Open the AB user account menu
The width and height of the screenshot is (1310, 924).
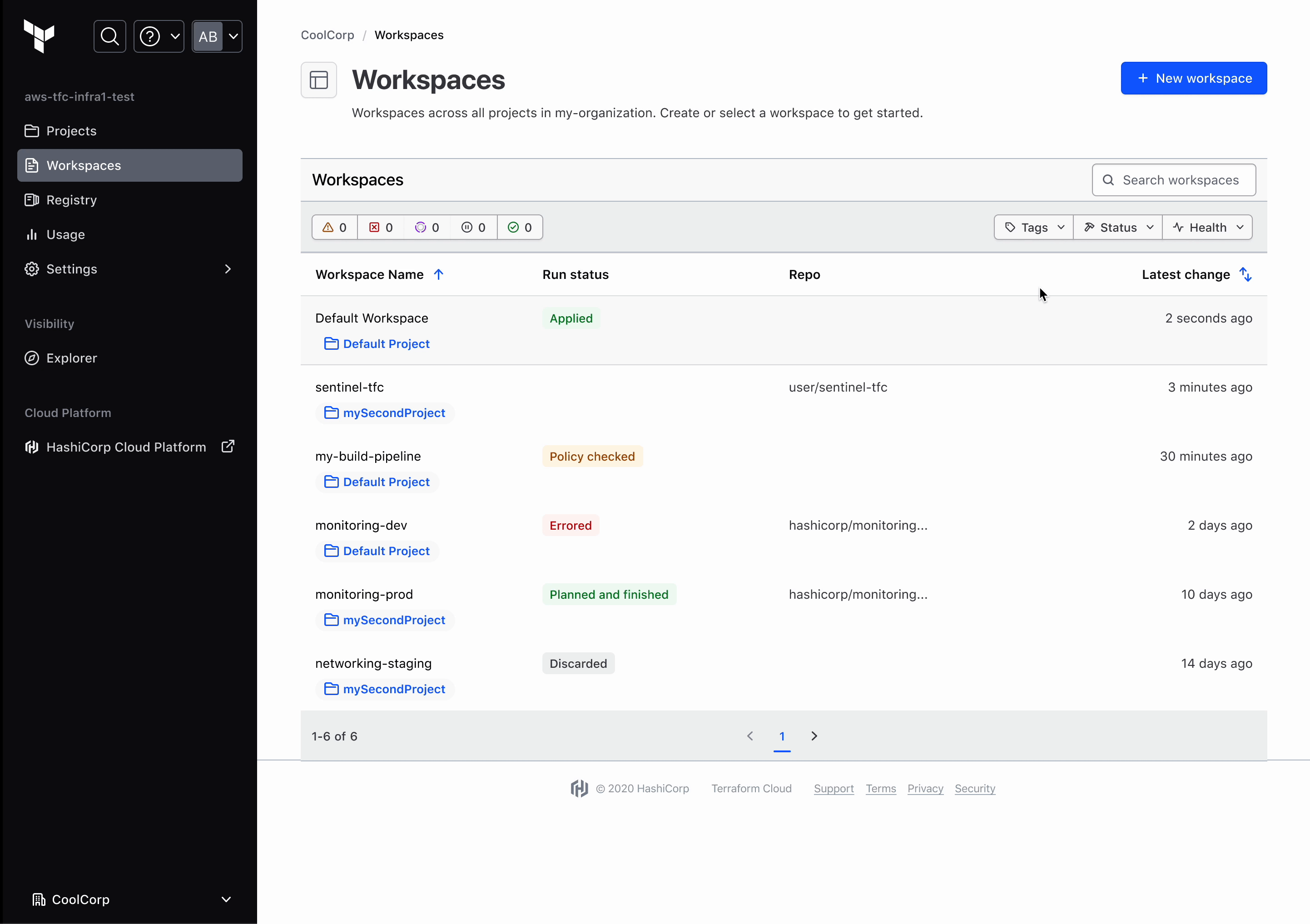pyautogui.click(x=217, y=36)
